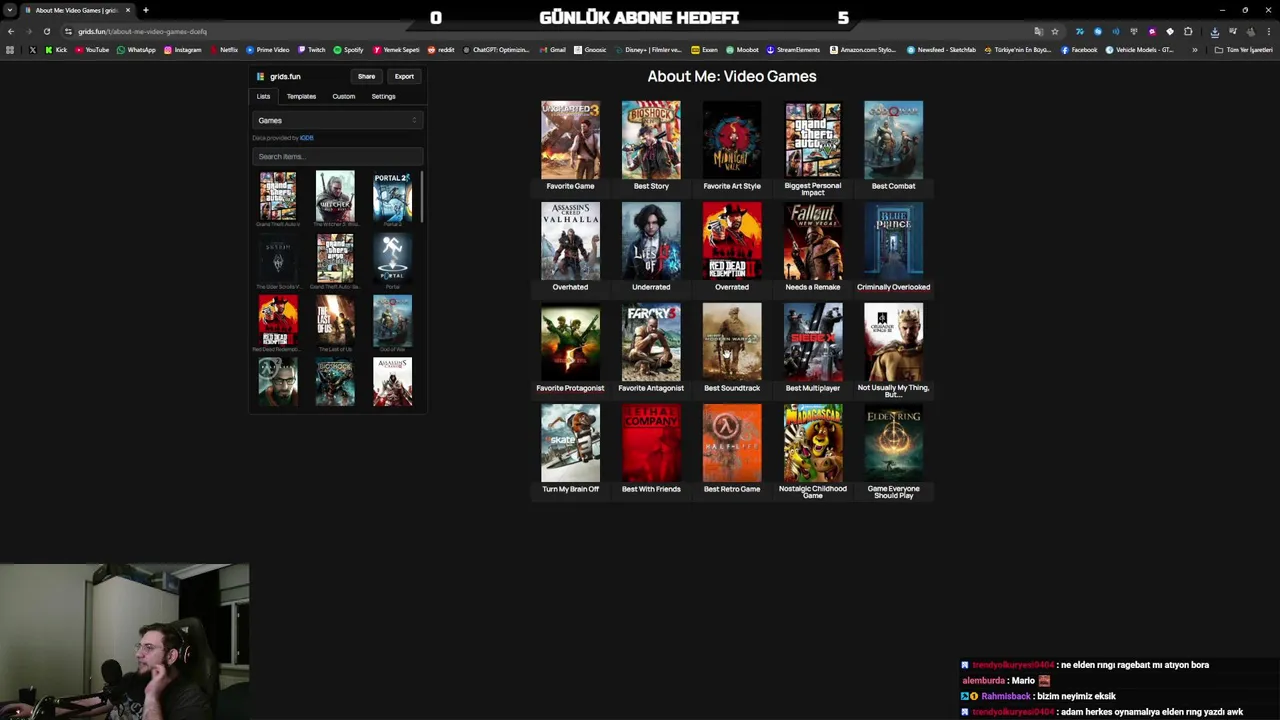1280x720 pixels.
Task: Open the Newsfeed - Sketchfab bookmark
Action: 941,50
